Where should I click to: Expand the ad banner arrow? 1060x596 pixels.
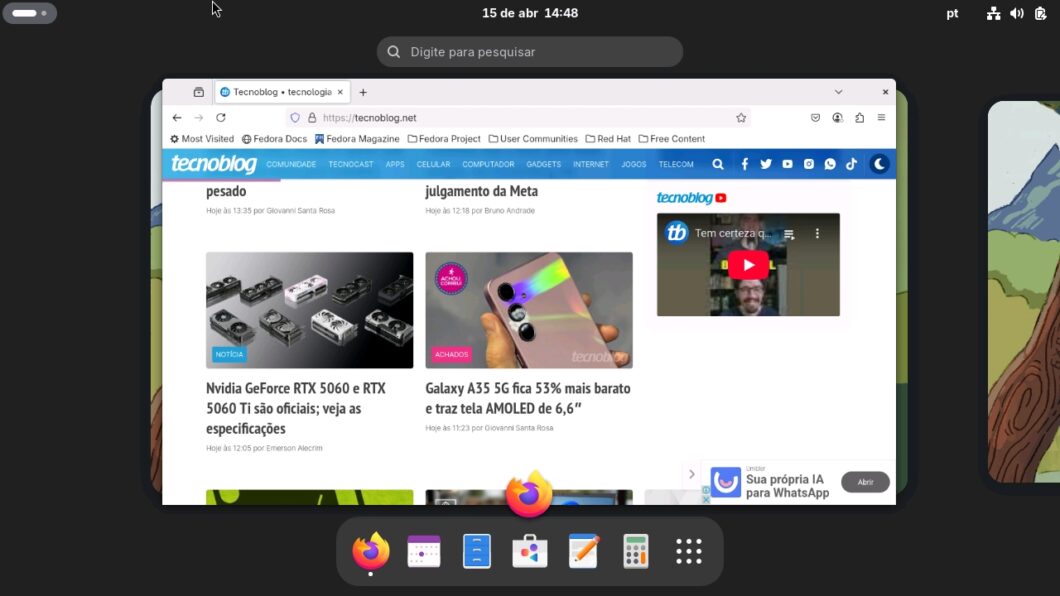[x=692, y=474]
